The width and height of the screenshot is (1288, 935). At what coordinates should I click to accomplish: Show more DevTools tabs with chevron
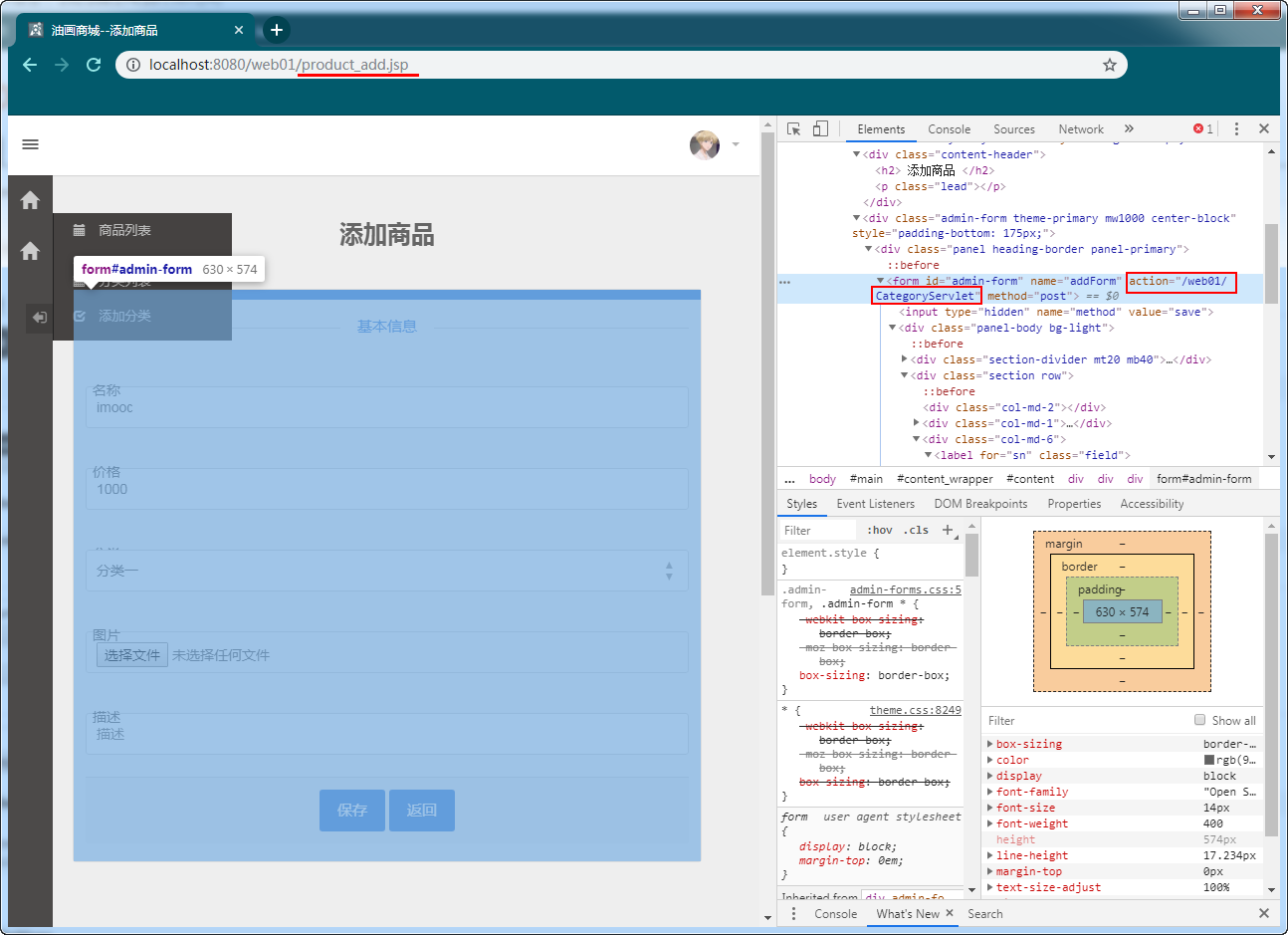click(x=1129, y=129)
